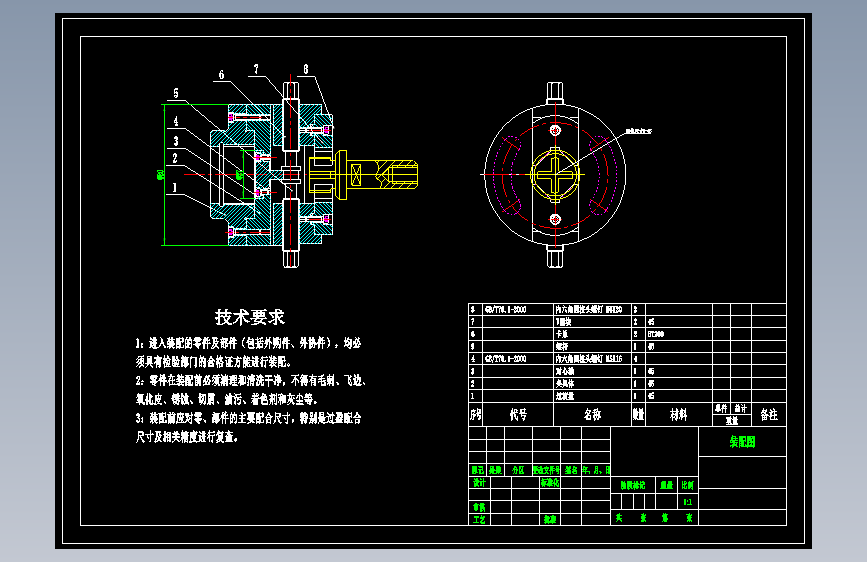
Task: Click the leader annotation text beside the circular view
Action: pos(638,131)
